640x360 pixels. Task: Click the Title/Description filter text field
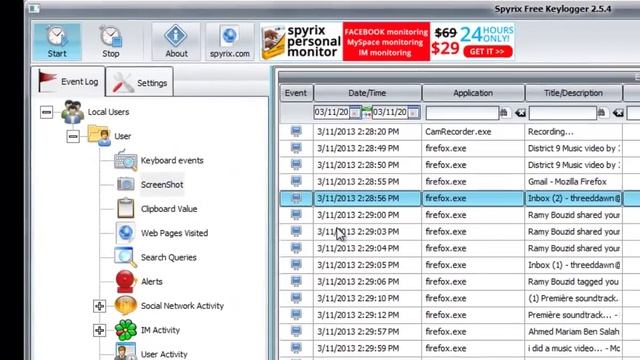click(562, 113)
